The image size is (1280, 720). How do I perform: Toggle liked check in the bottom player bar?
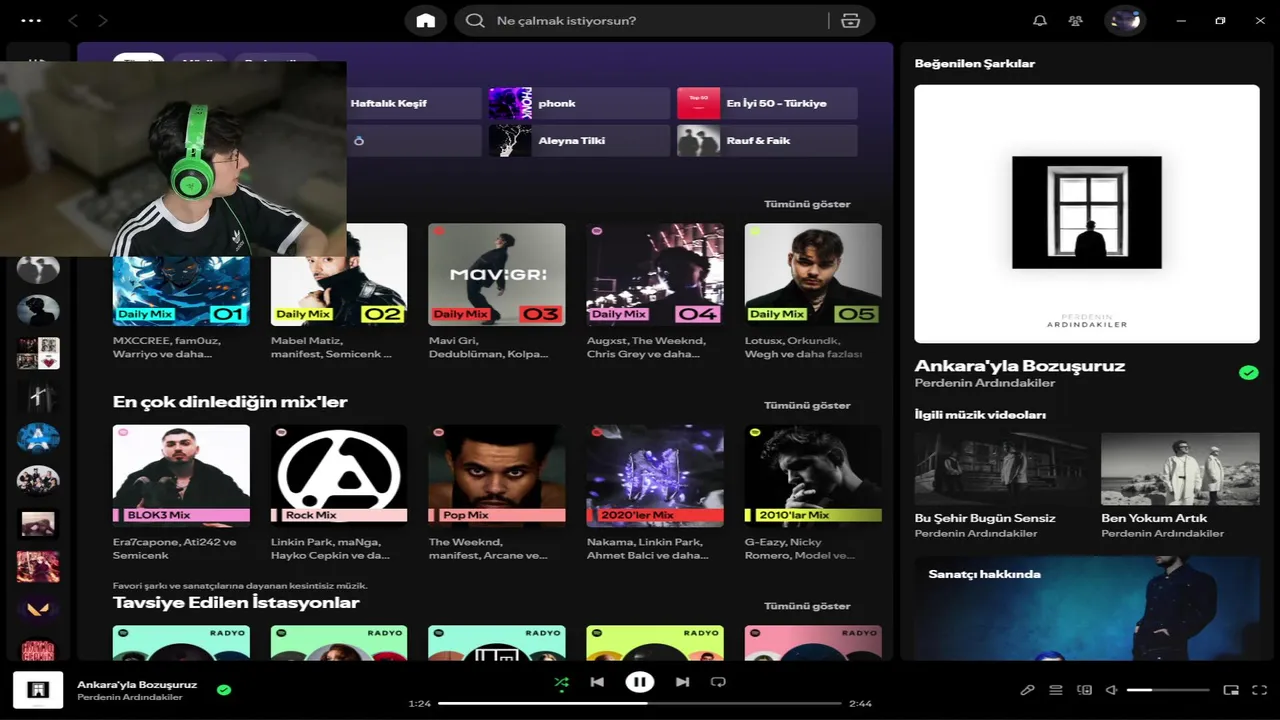click(224, 689)
